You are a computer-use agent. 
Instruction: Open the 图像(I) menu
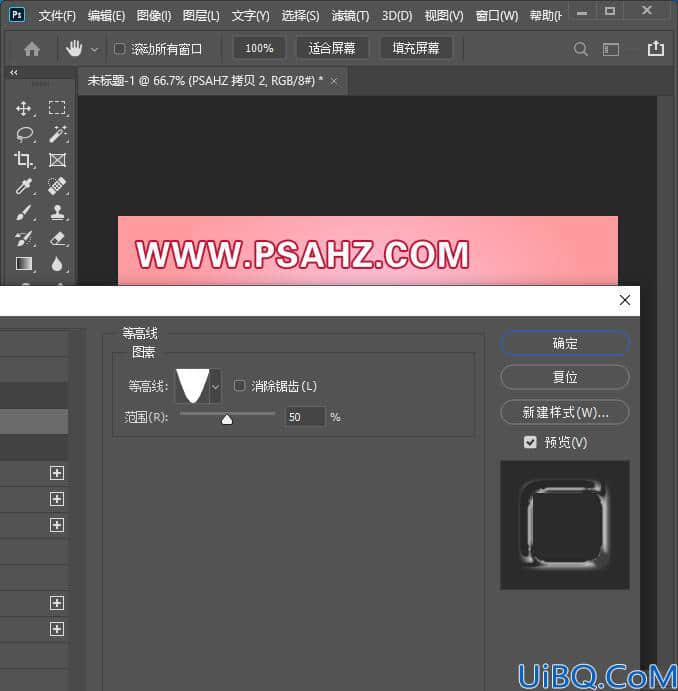pos(154,16)
